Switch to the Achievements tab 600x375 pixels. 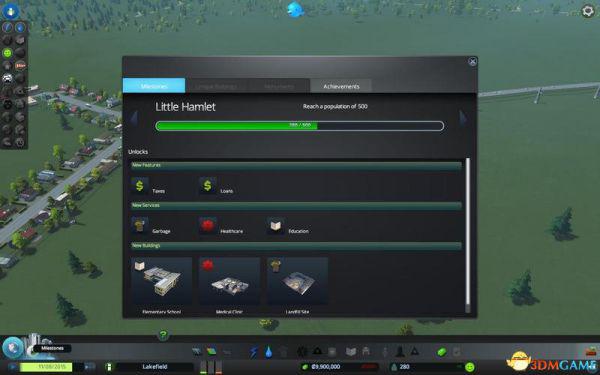click(341, 86)
